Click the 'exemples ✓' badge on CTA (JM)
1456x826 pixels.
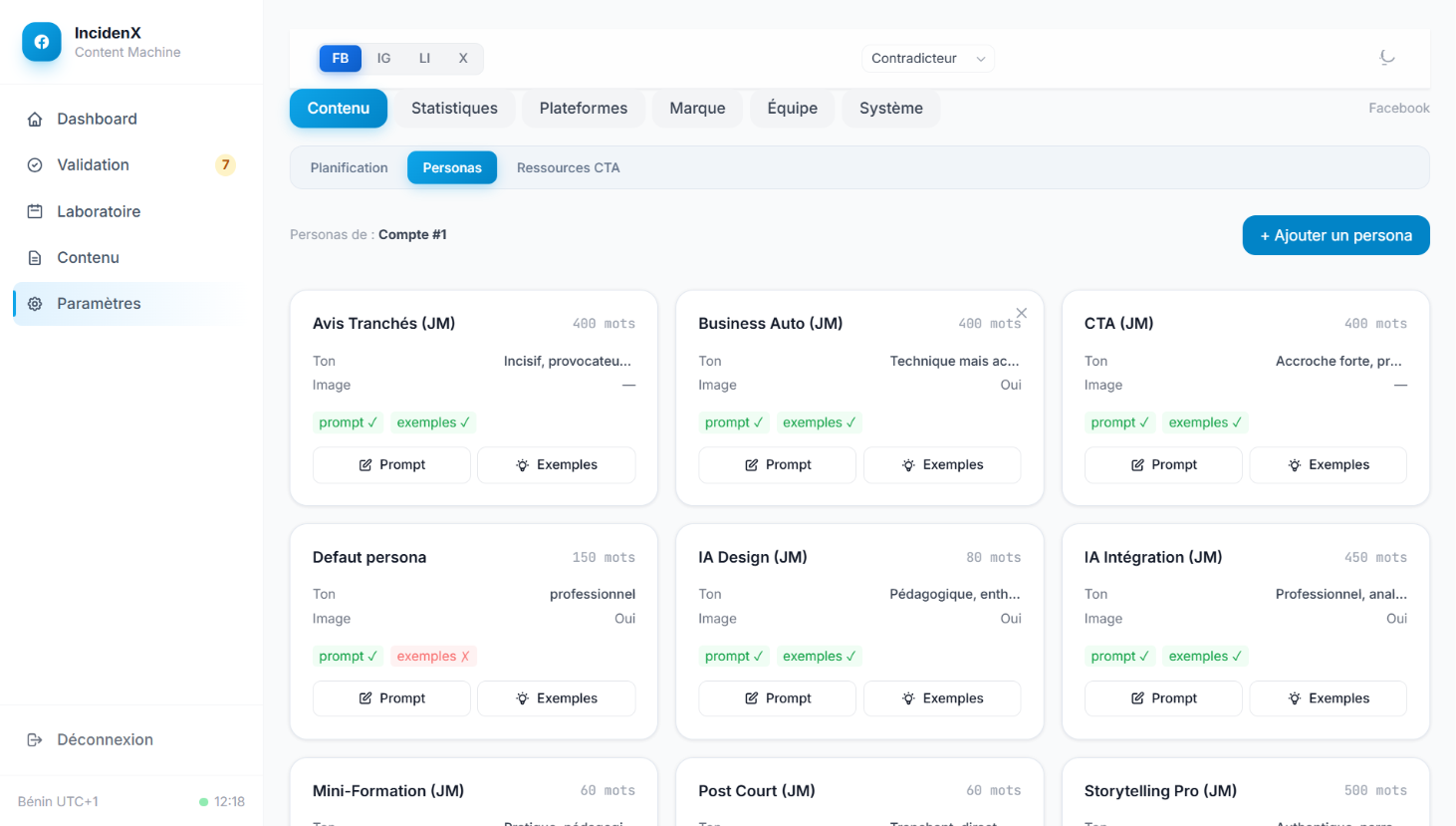[1205, 422]
